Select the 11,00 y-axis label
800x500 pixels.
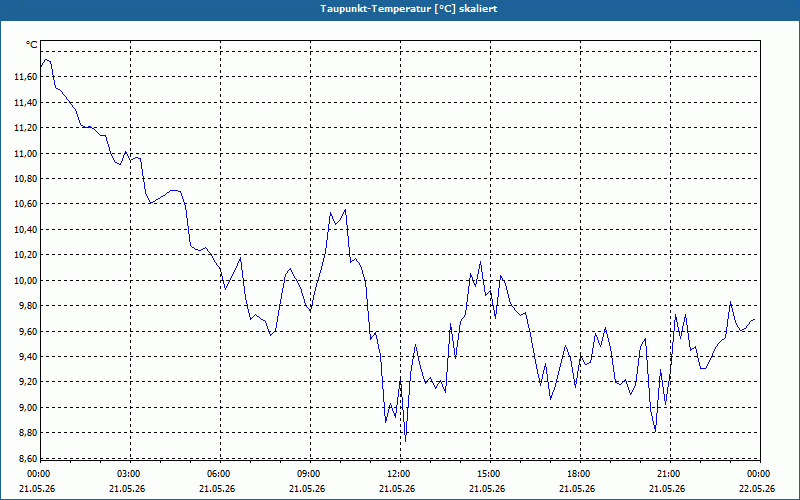pos(26,154)
